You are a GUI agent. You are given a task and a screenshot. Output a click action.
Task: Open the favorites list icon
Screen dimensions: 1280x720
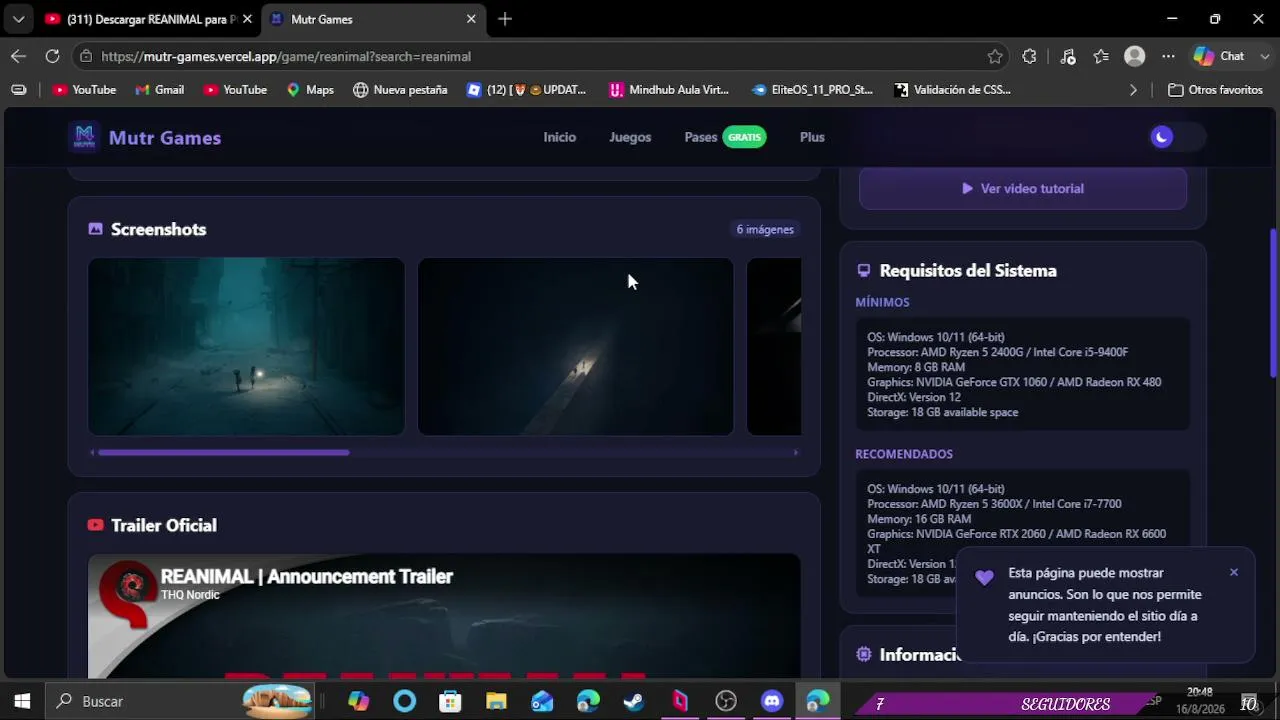point(1101,56)
